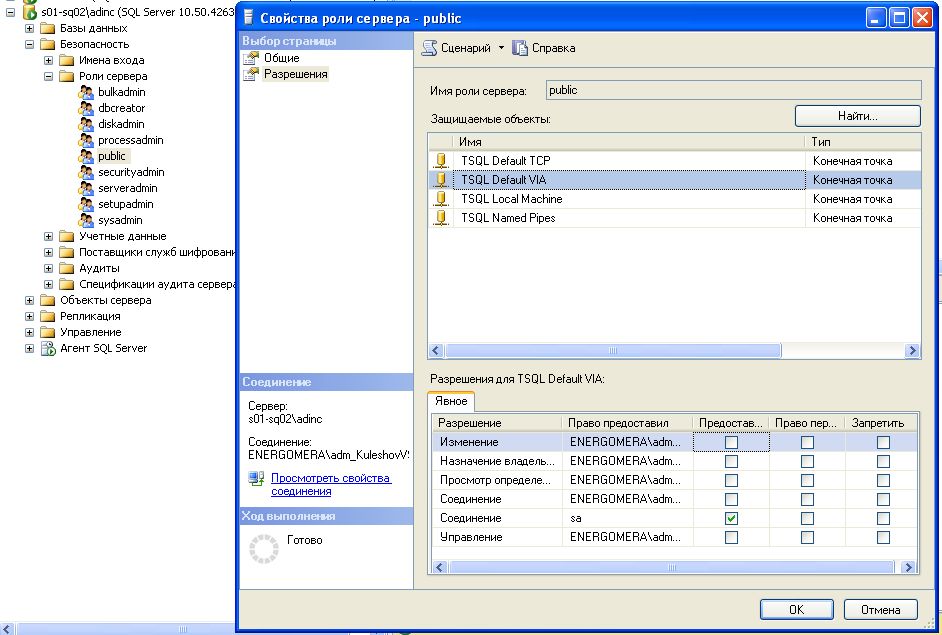
Task: Click the securityadmin role icon
Action: pyautogui.click(x=86, y=172)
